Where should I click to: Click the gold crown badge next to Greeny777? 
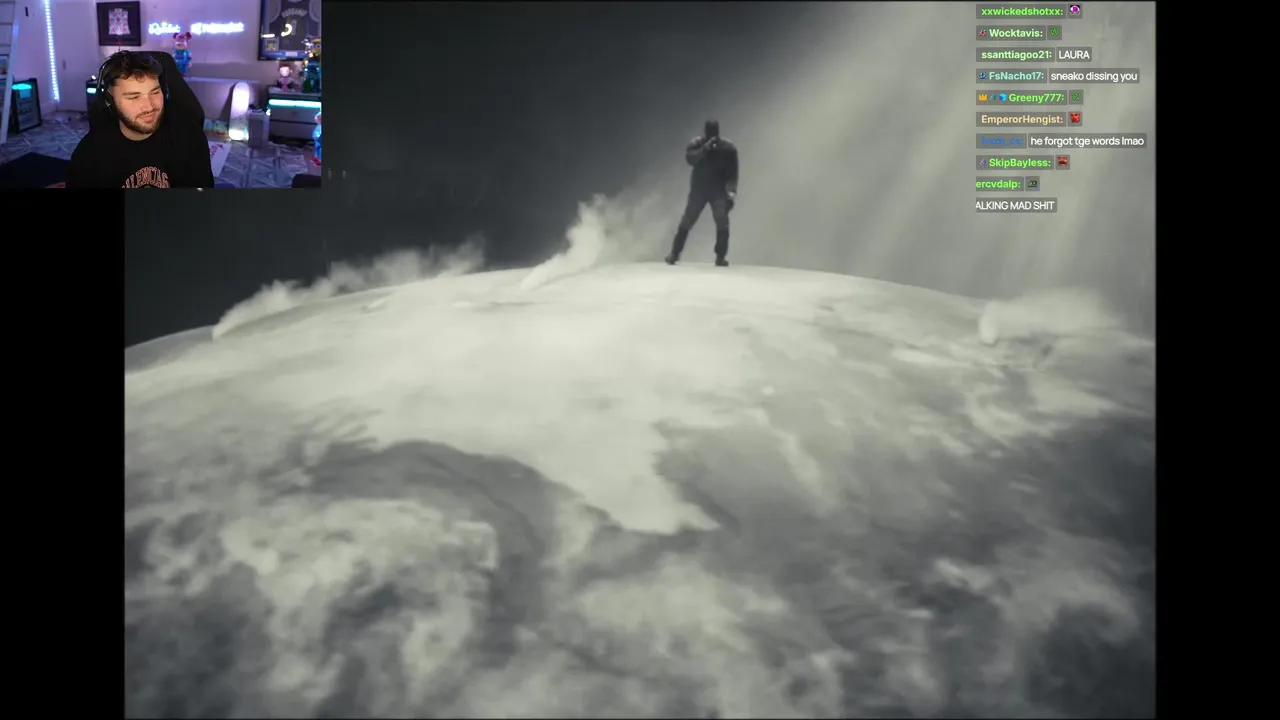(x=983, y=97)
